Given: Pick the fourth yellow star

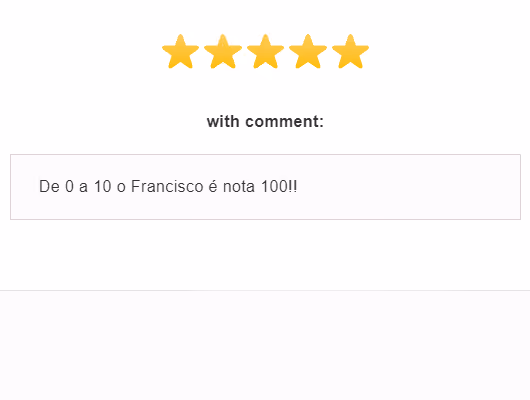Looking at the screenshot, I should click(x=308, y=51).
